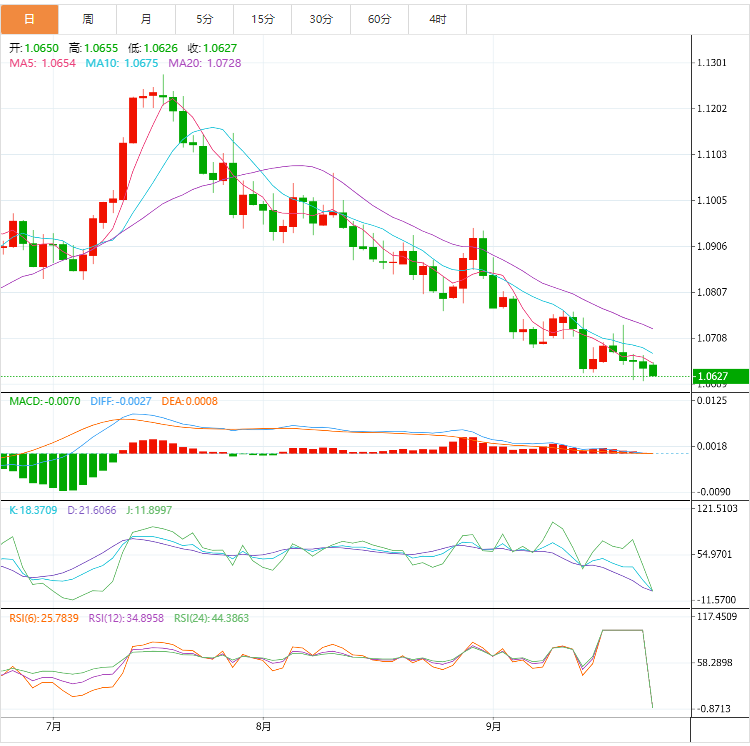Open the 月 monthly chart tab

click(x=147, y=19)
